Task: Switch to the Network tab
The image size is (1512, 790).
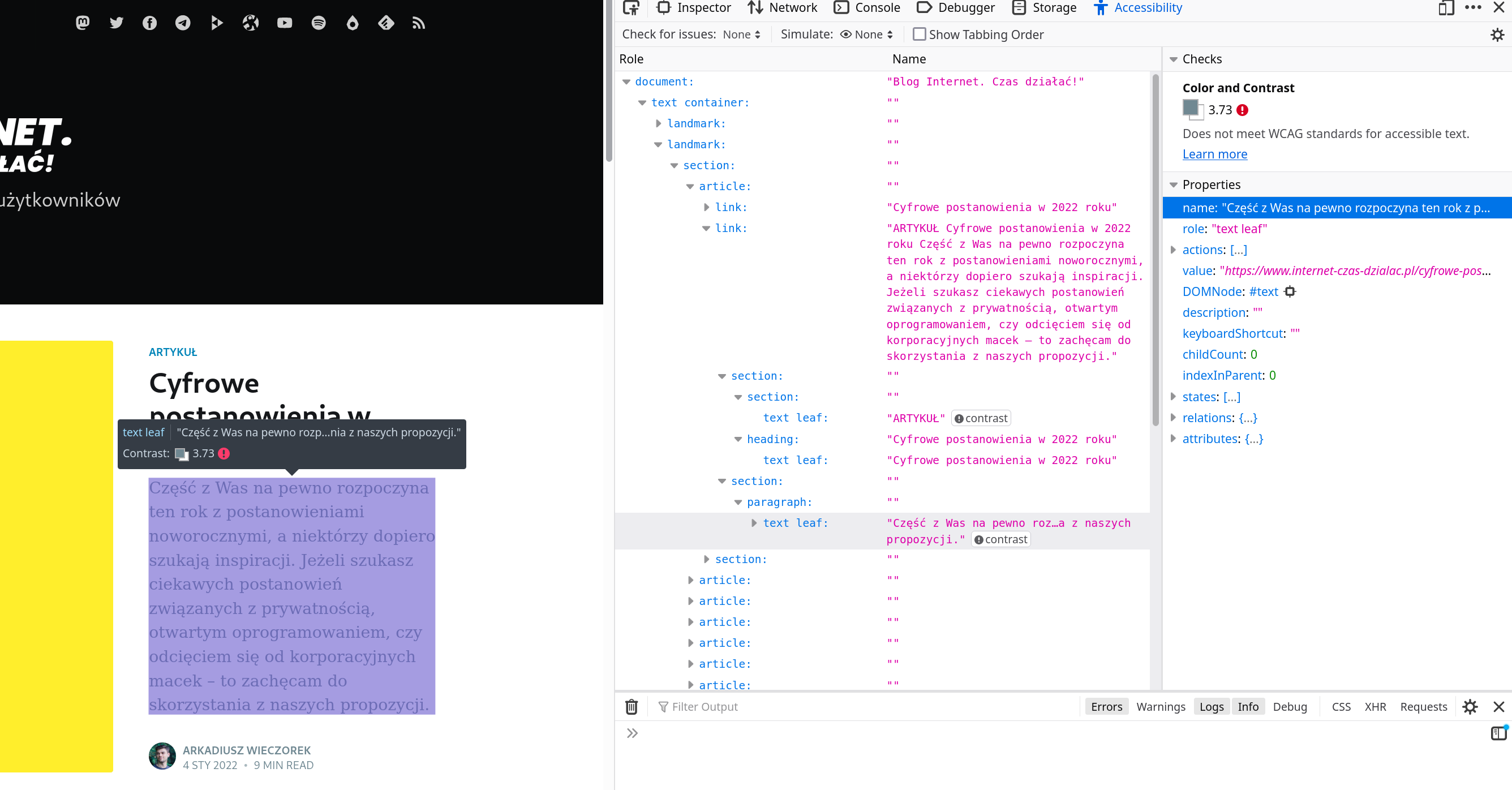Action: tap(783, 7)
